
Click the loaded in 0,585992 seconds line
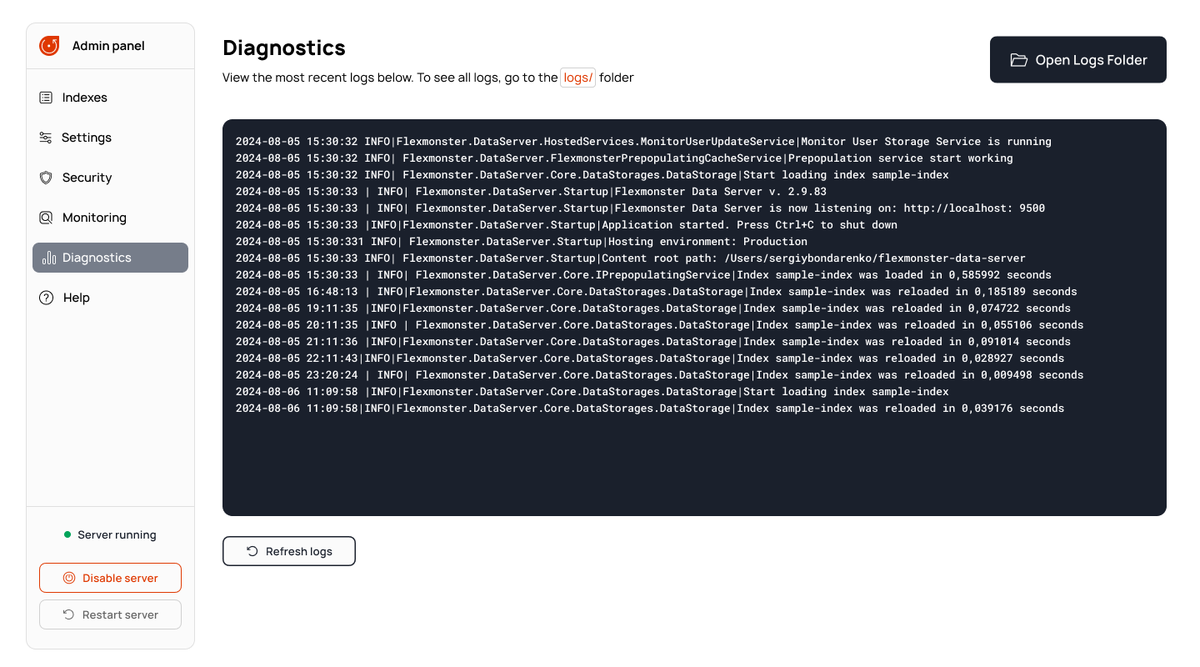pos(643,275)
